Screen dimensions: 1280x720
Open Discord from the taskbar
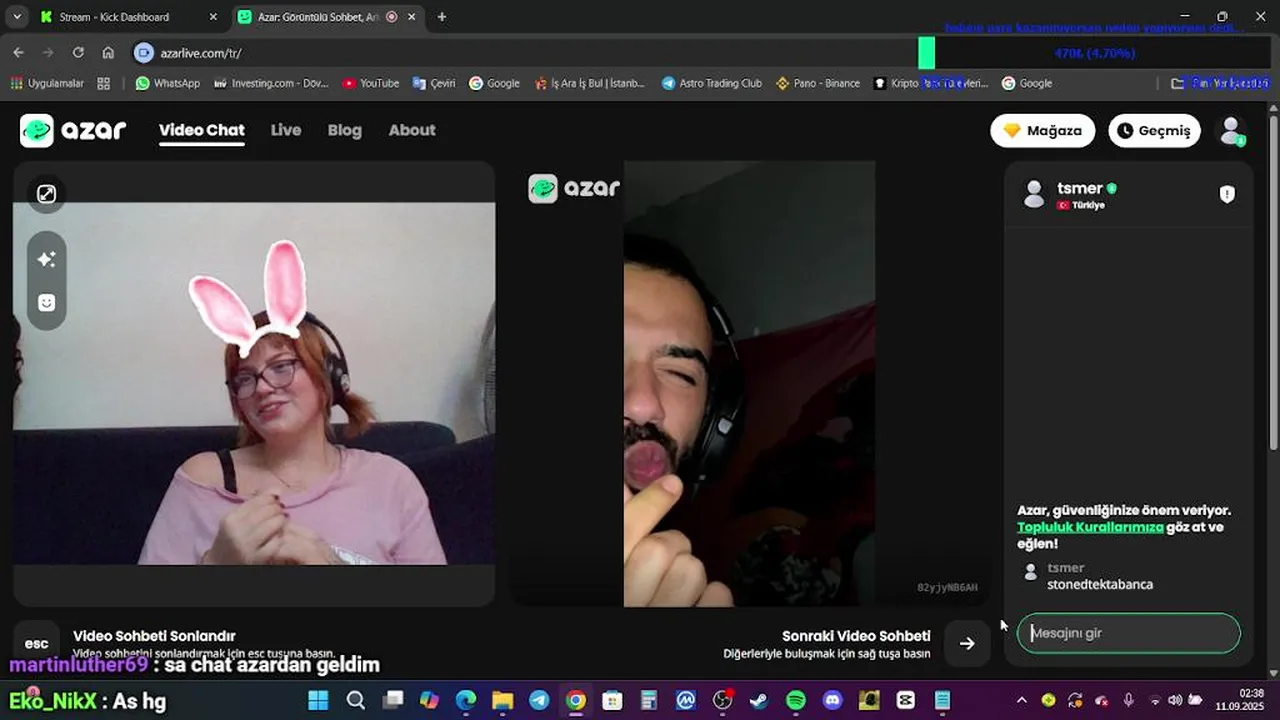click(x=832, y=700)
